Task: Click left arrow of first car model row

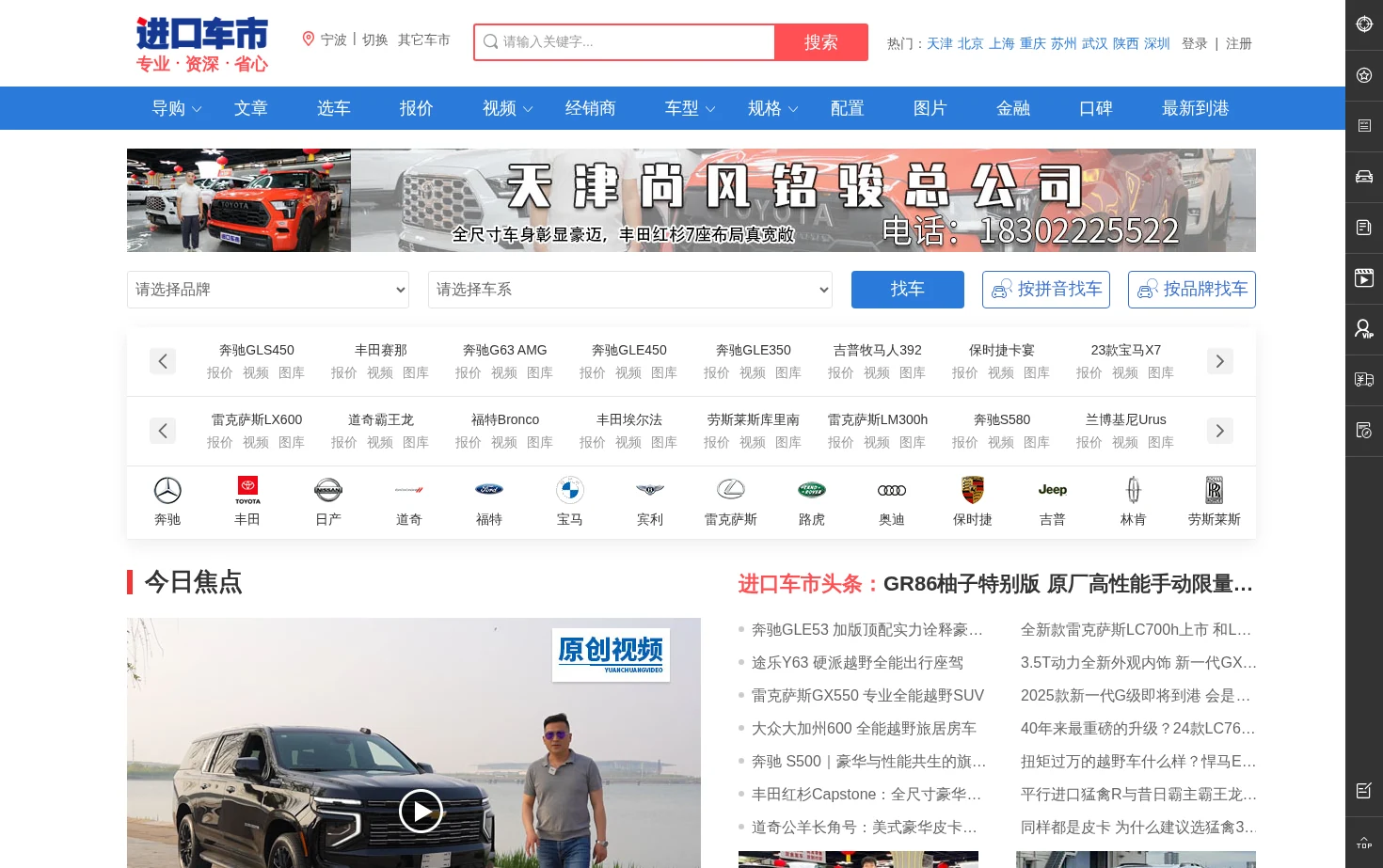Action: pyautogui.click(x=163, y=361)
